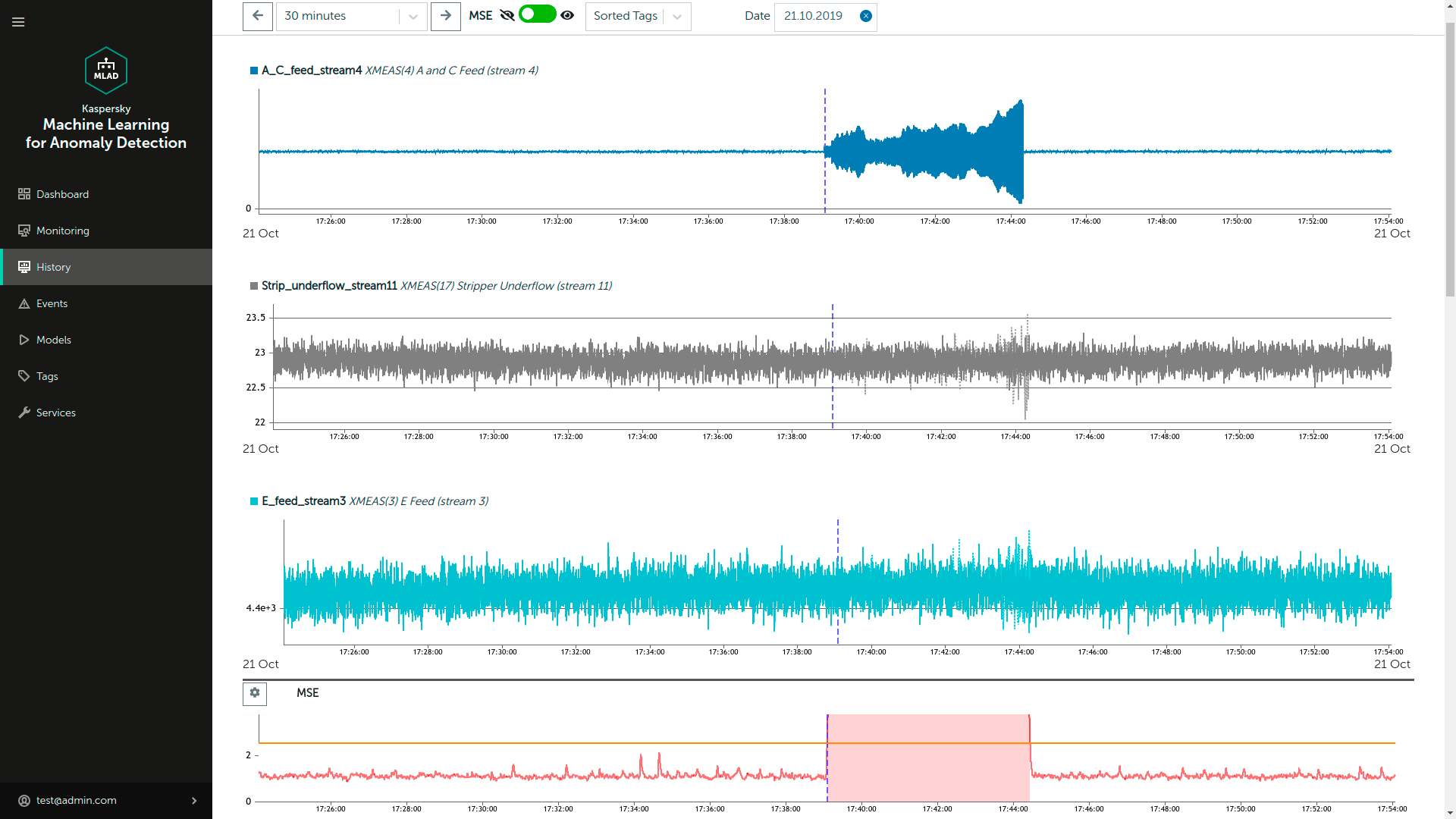Screen dimensions: 1456x819
Task: Click the open eye MSE icon
Action: coord(567,15)
